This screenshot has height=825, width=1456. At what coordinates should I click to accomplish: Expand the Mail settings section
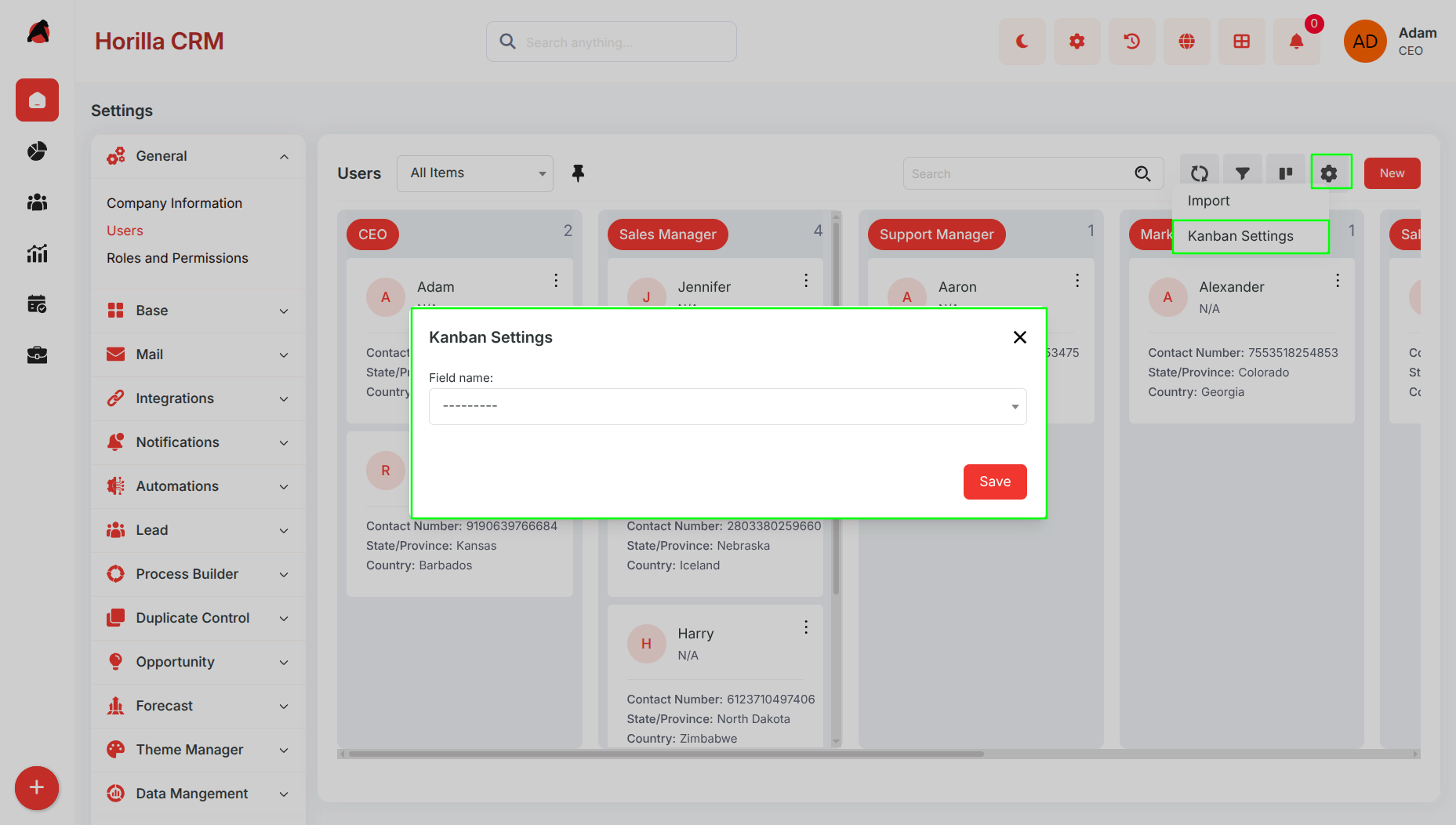pyautogui.click(x=198, y=354)
